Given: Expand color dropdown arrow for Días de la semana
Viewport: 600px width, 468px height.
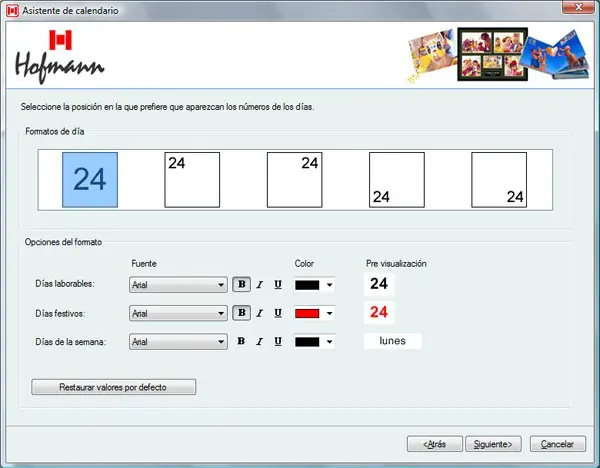Looking at the screenshot, I should tap(329, 342).
